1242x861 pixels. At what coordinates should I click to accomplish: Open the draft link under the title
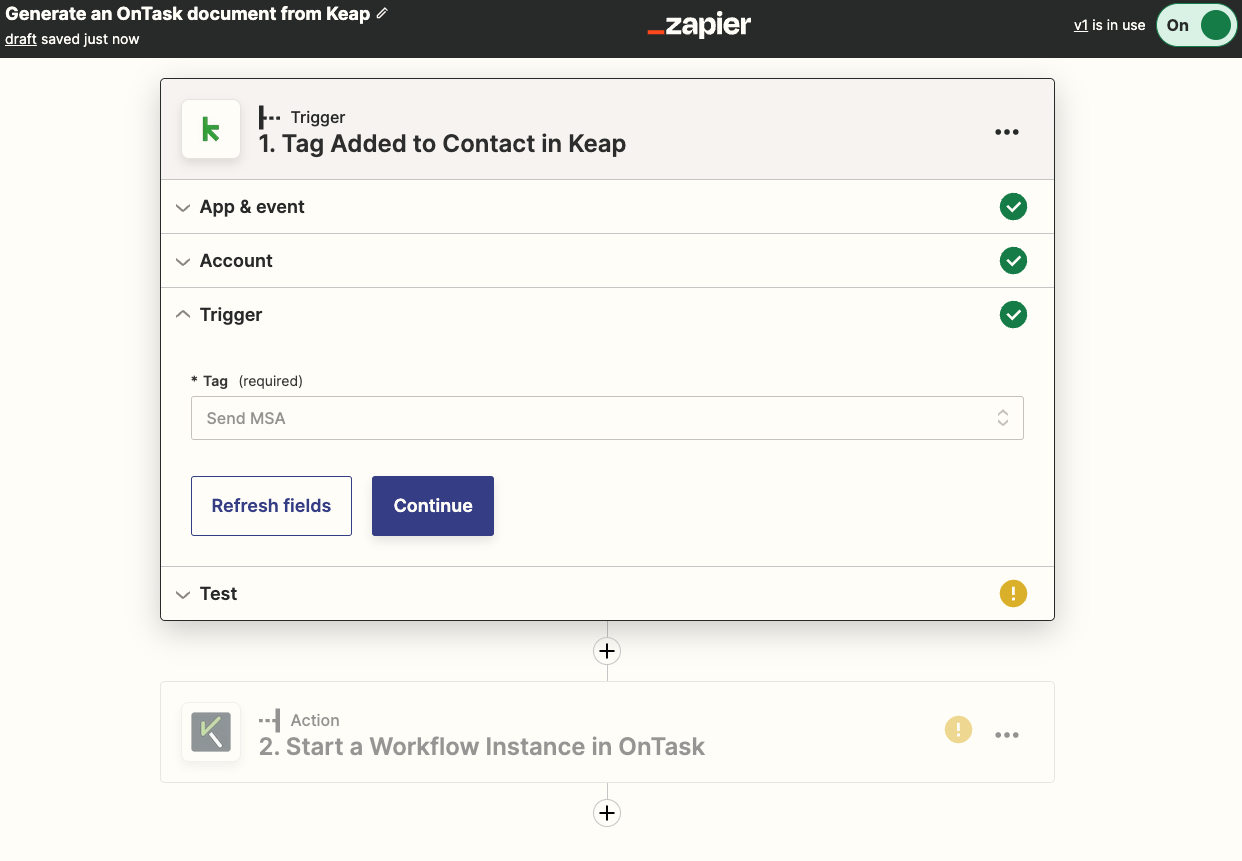[x=21, y=39]
